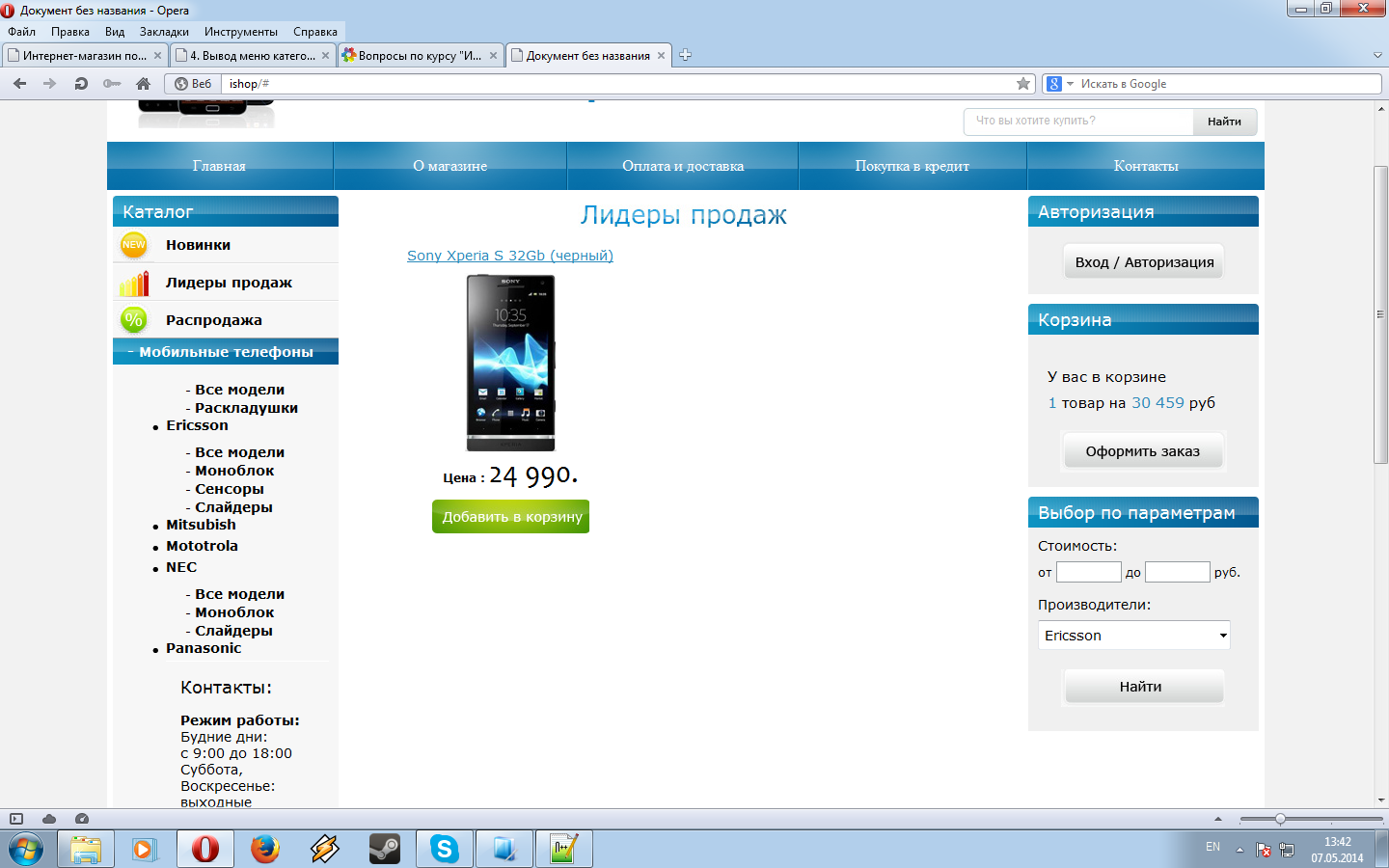Open 'Оплата и доставка' page
The image size is (1389, 868).
[683, 166]
